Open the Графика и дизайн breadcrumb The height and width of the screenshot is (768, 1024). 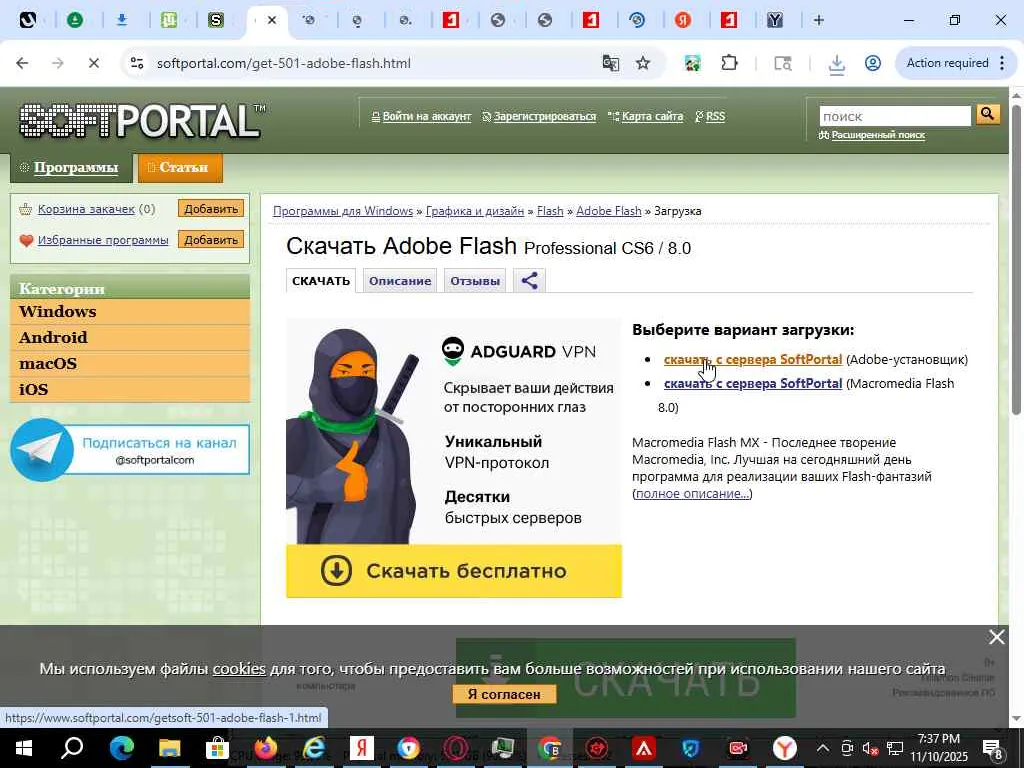475,211
